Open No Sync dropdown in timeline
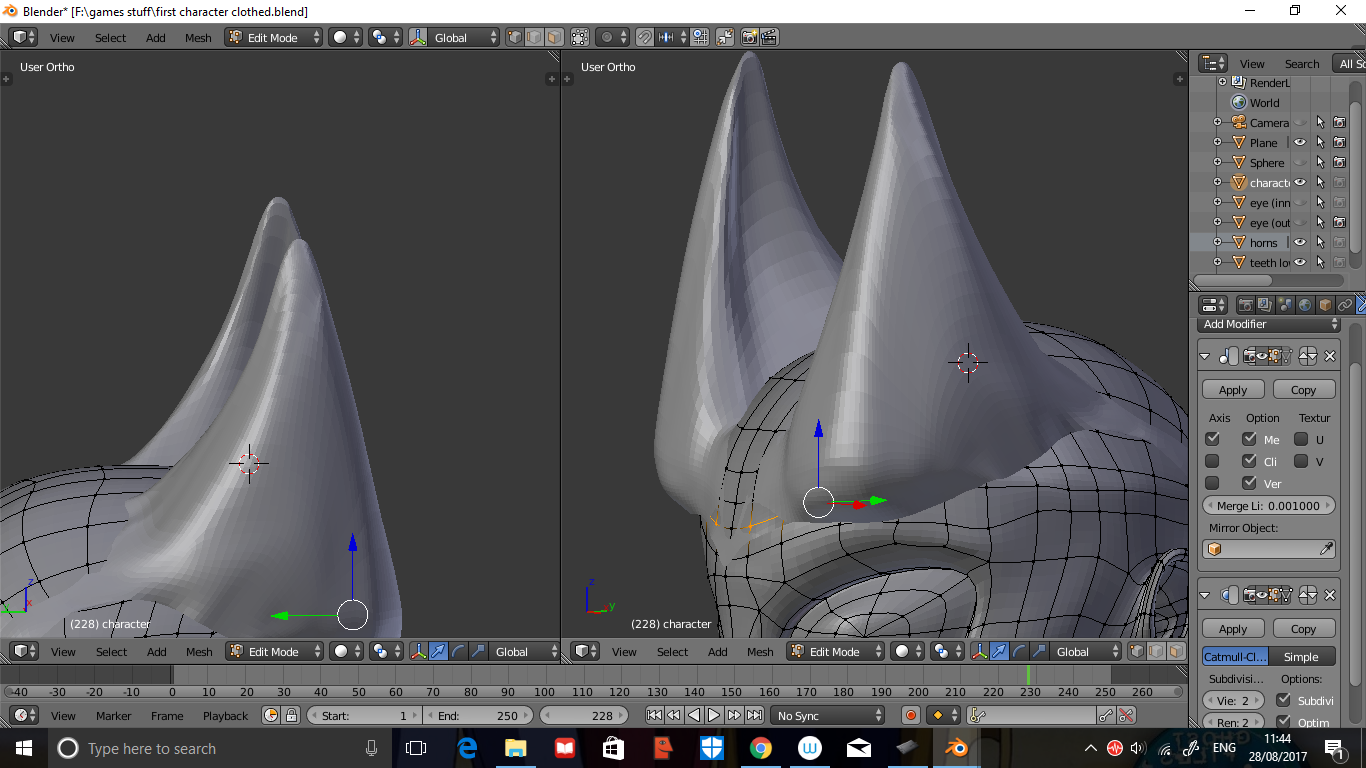The height and width of the screenshot is (768, 1366). [x=829, y=715]
